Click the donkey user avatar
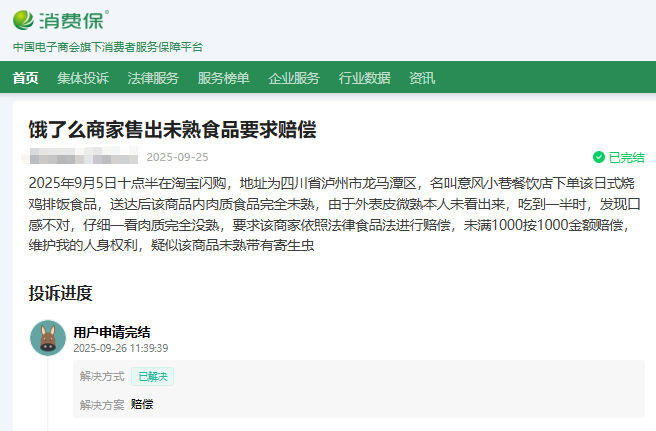Image resolution: width=656 pixels, height=431 pixels. click(x=47, y=338)
